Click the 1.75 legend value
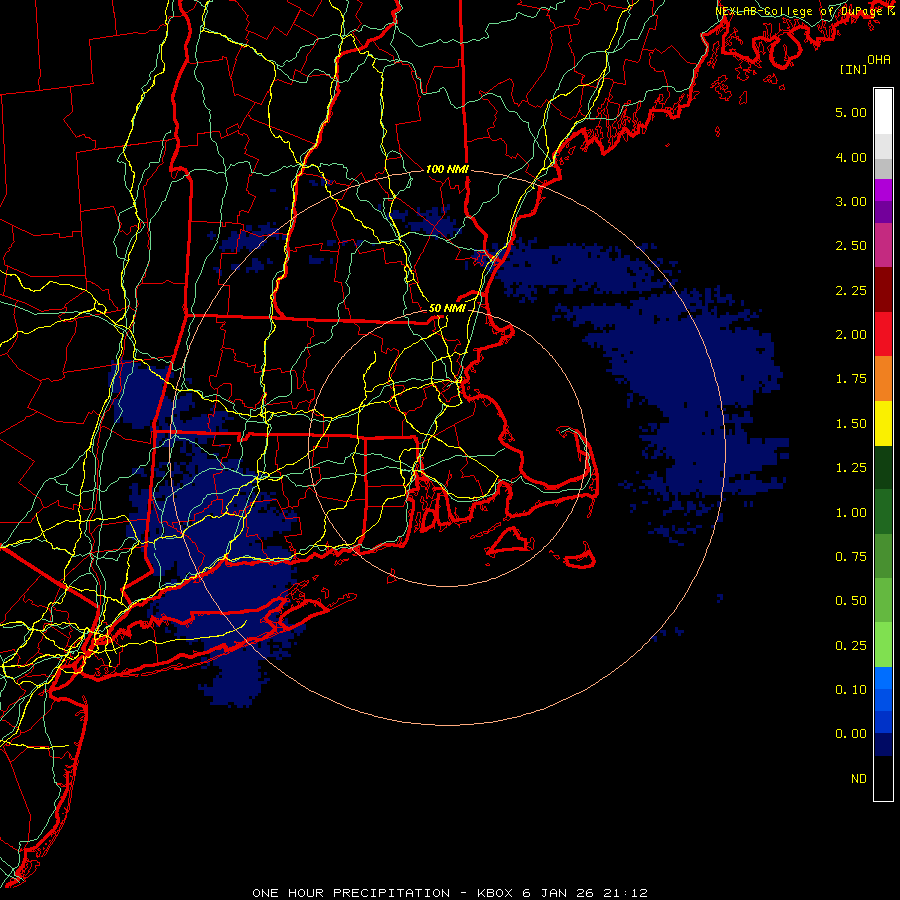Viewport: 900px width, 900px height. pos(851,379)
